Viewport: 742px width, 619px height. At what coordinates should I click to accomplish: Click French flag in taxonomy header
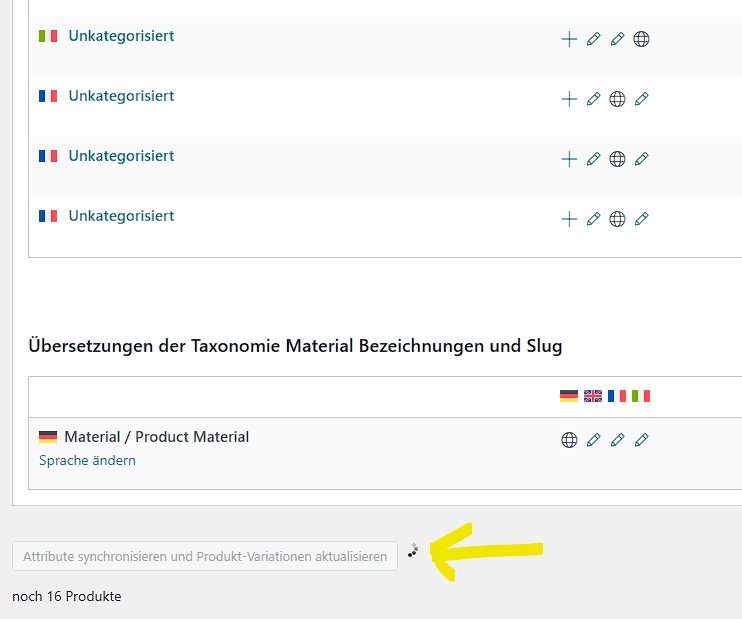coord(617,396)
